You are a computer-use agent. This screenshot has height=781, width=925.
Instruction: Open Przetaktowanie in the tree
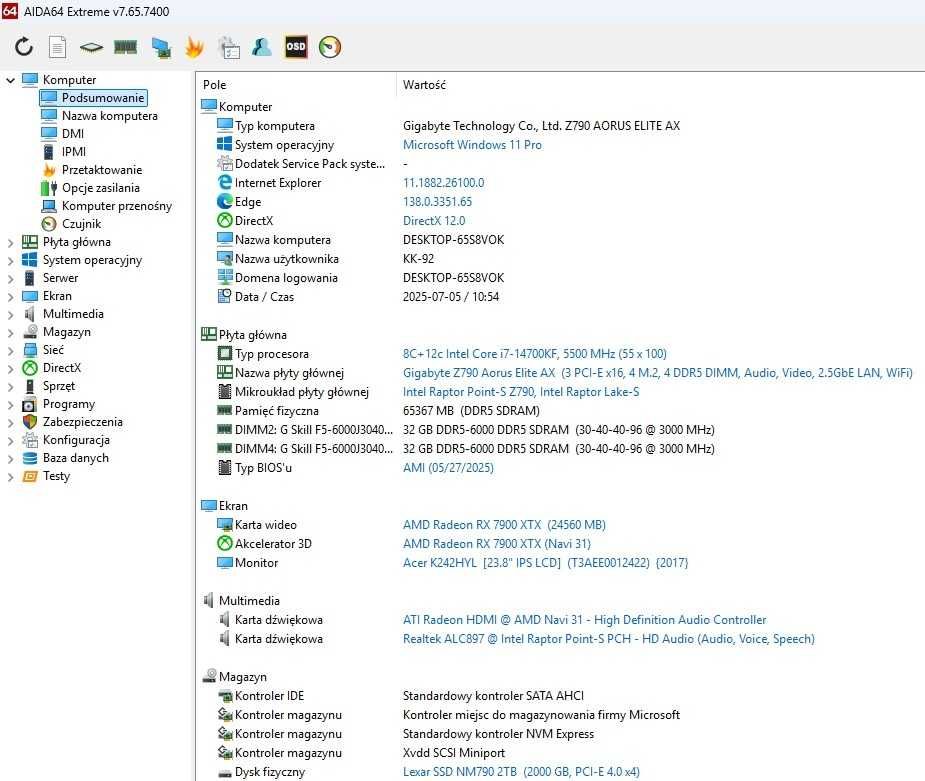tap(102, 170)
